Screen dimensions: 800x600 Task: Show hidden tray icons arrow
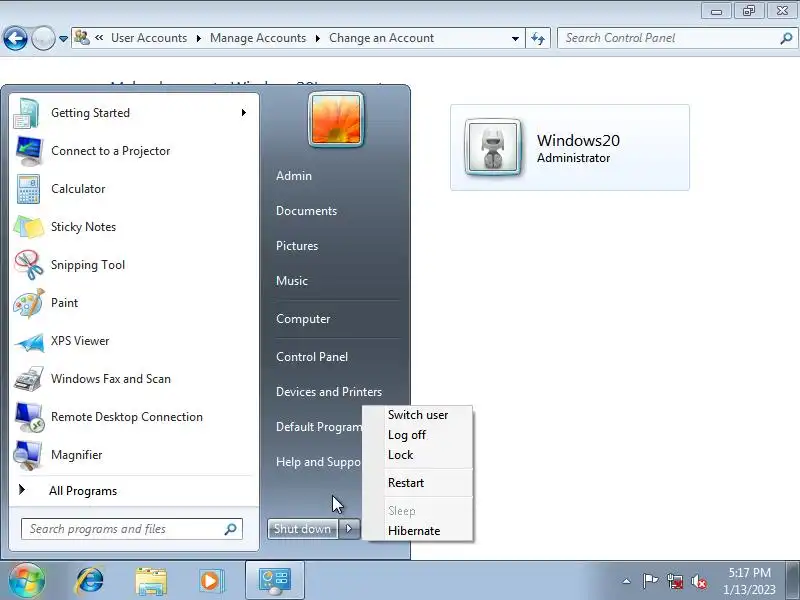[627, 581]
